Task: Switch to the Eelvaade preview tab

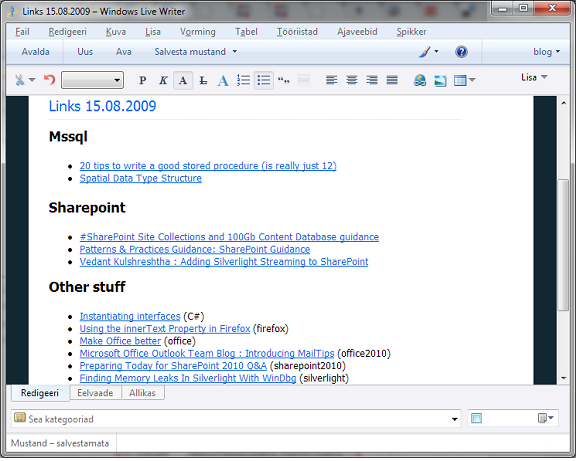Action: (x=95, y=393)
